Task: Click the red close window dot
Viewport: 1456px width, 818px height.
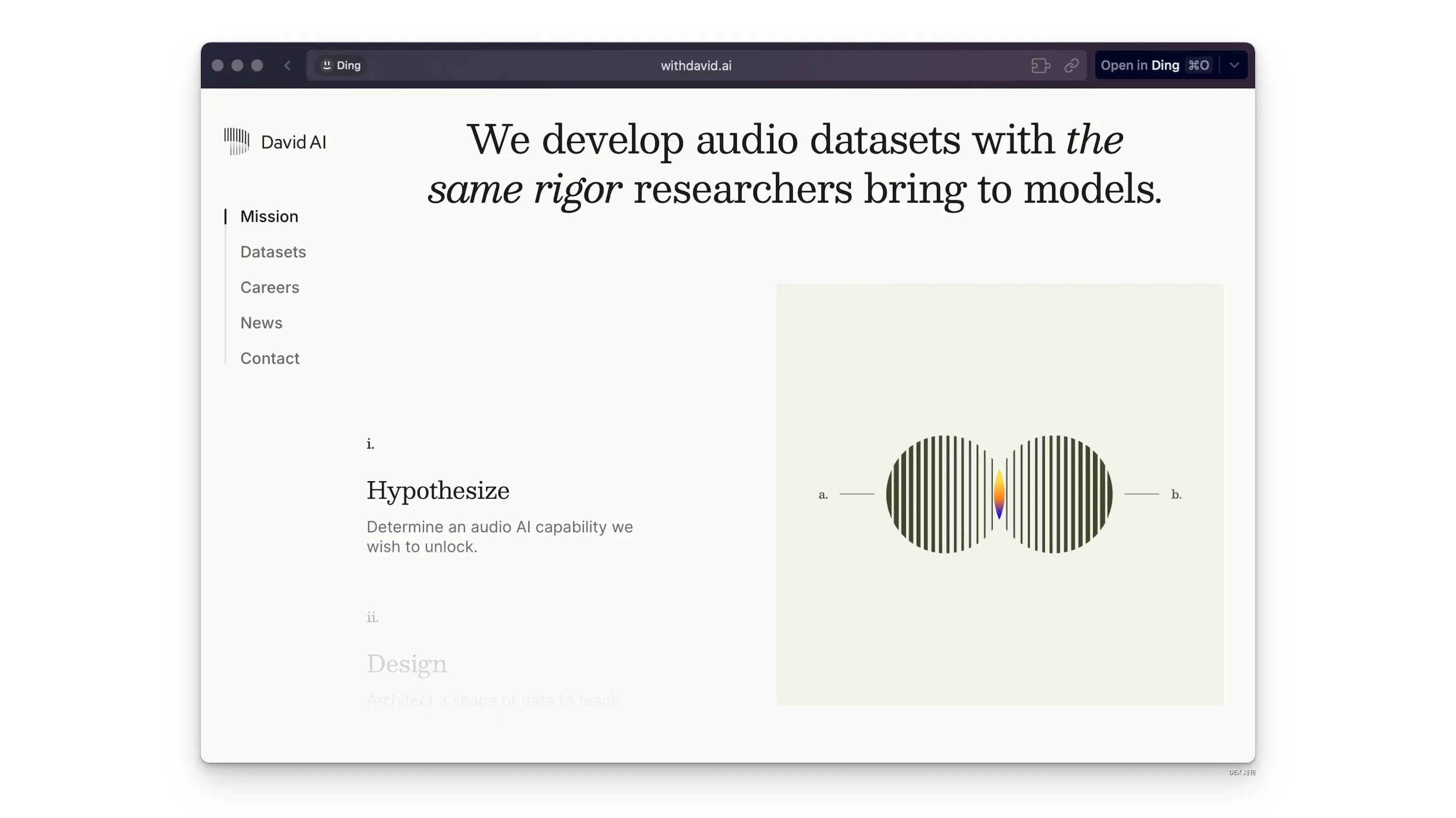Action: (x=217, y=65)
